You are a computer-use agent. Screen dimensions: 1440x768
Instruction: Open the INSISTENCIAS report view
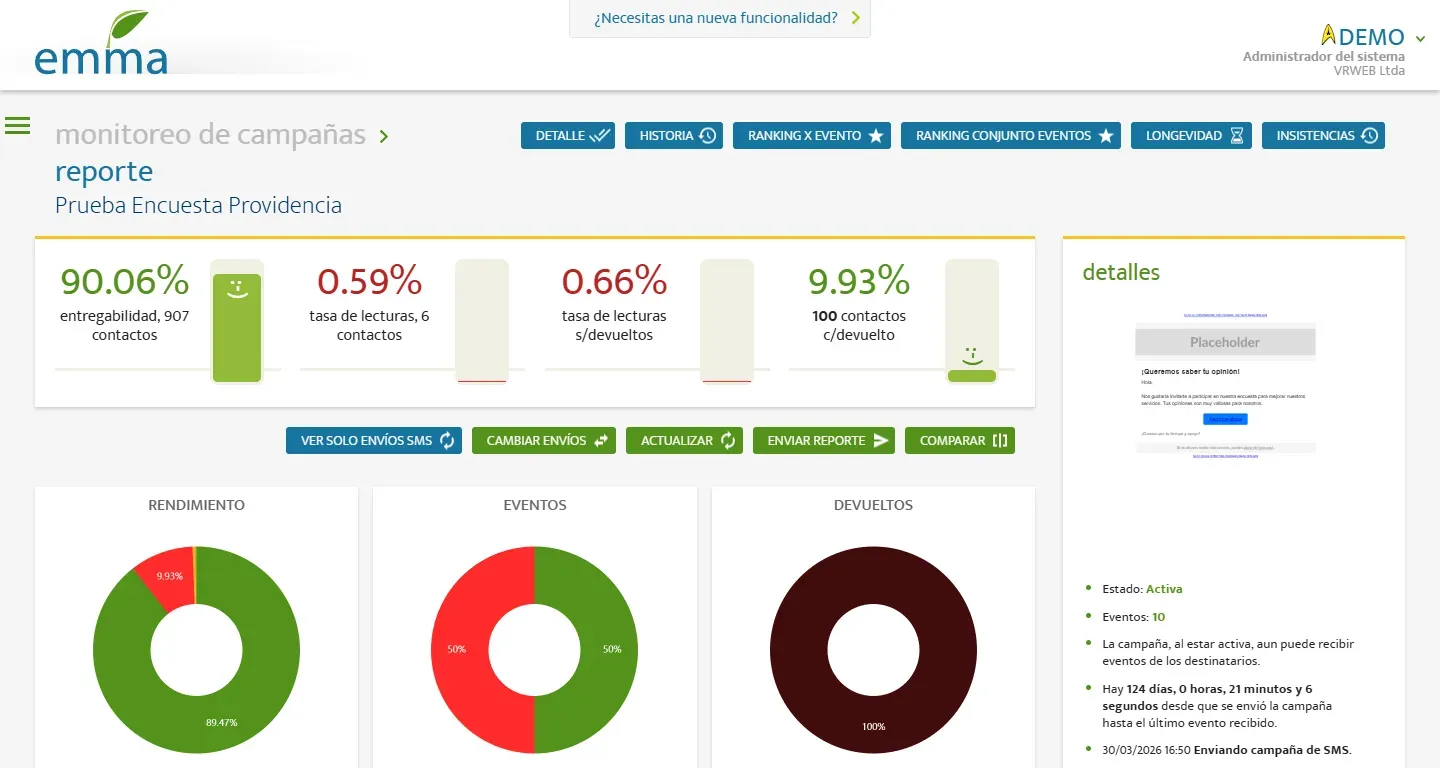pos(1323,136)
